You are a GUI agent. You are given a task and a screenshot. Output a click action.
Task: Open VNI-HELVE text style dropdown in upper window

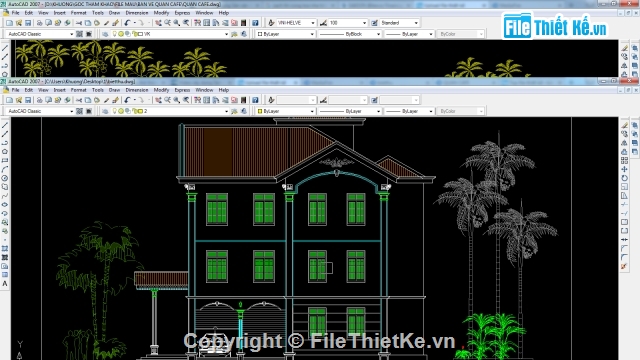click(x=313, y=23)
